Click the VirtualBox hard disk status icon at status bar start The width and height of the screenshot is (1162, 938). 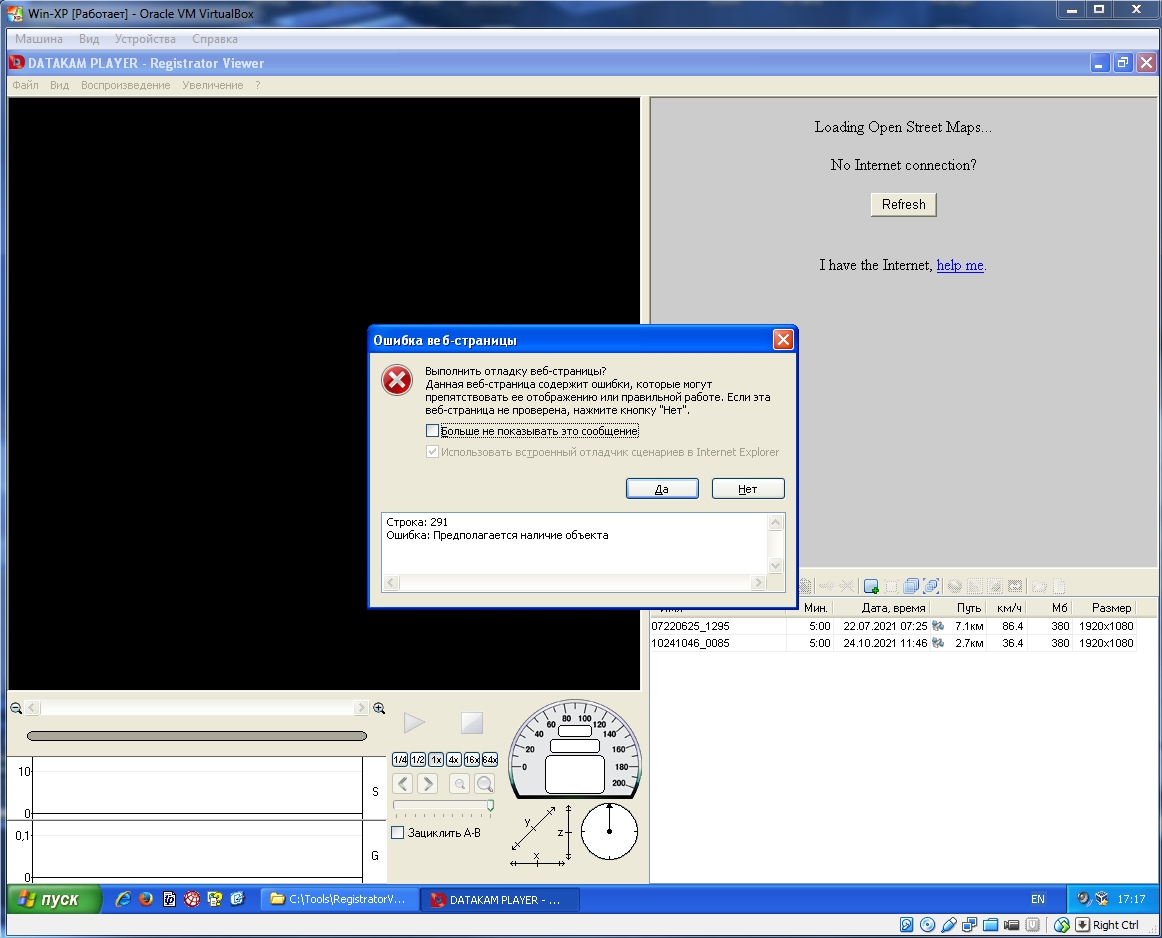(906, 925)
